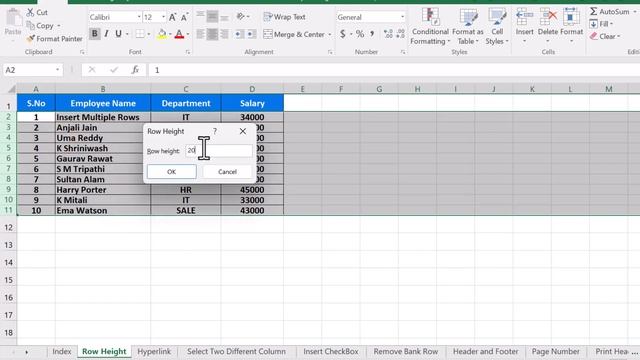Open Cell Styles gallery
This screenshot has height=360, width=640.
[497, 26]
